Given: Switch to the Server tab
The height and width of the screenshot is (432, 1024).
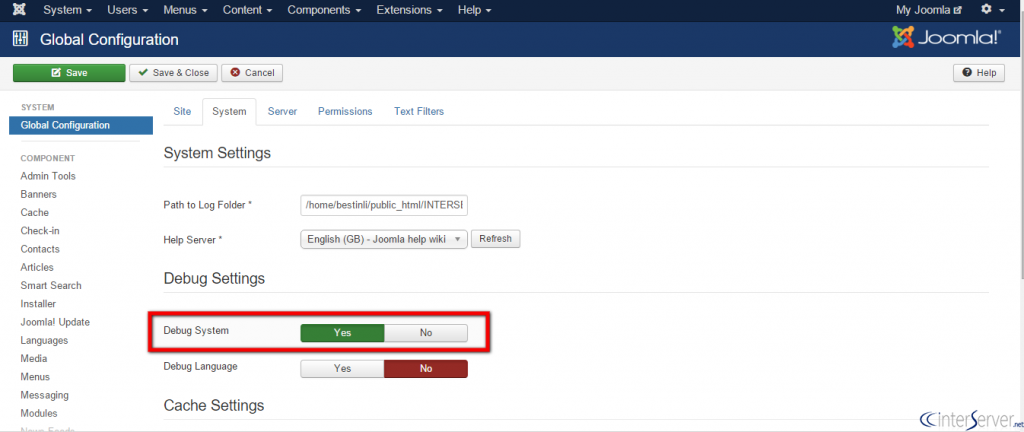Looking at the screenshot, I should click(282, 112).
